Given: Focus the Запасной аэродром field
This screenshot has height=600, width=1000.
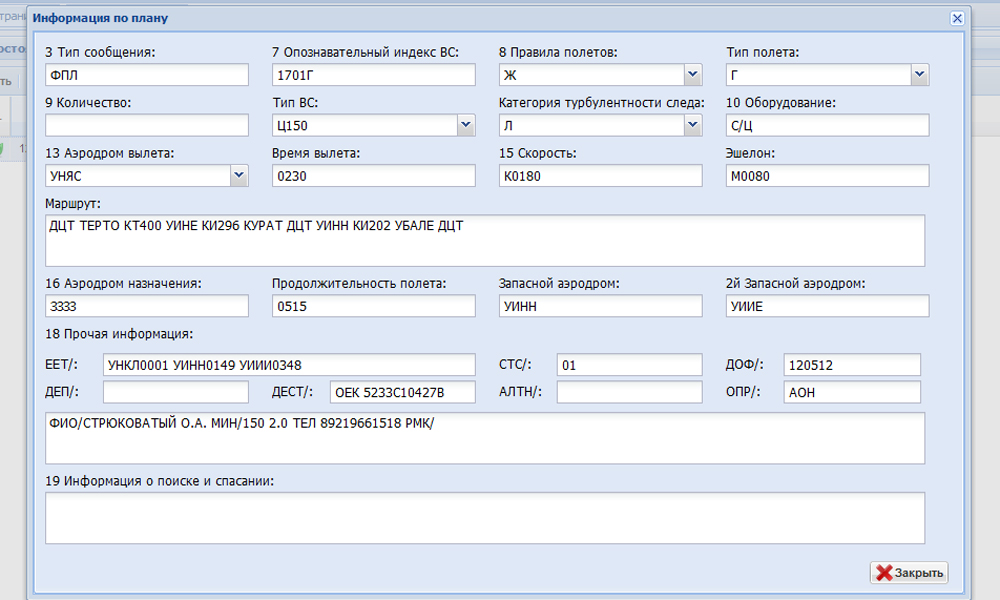Looking at the screenshot, I should click(600, 306).
